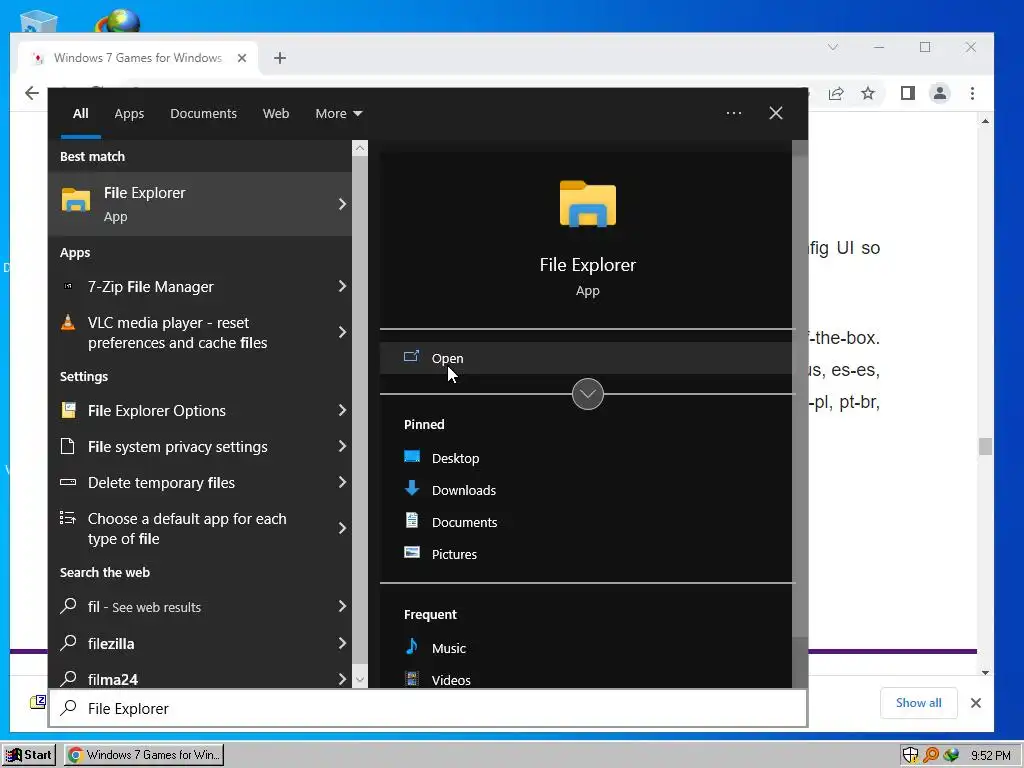Close the search panel with X
This screenshot has height=768, width=1024.
(x=776, y=113)
